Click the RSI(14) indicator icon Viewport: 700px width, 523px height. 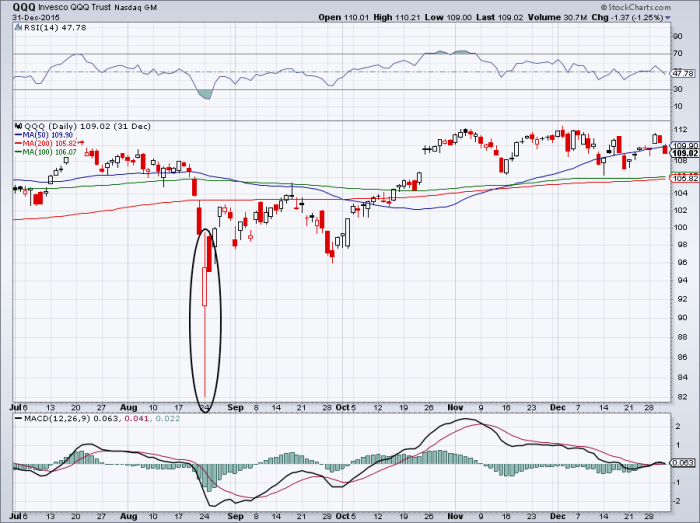click(x=18, y=28)
